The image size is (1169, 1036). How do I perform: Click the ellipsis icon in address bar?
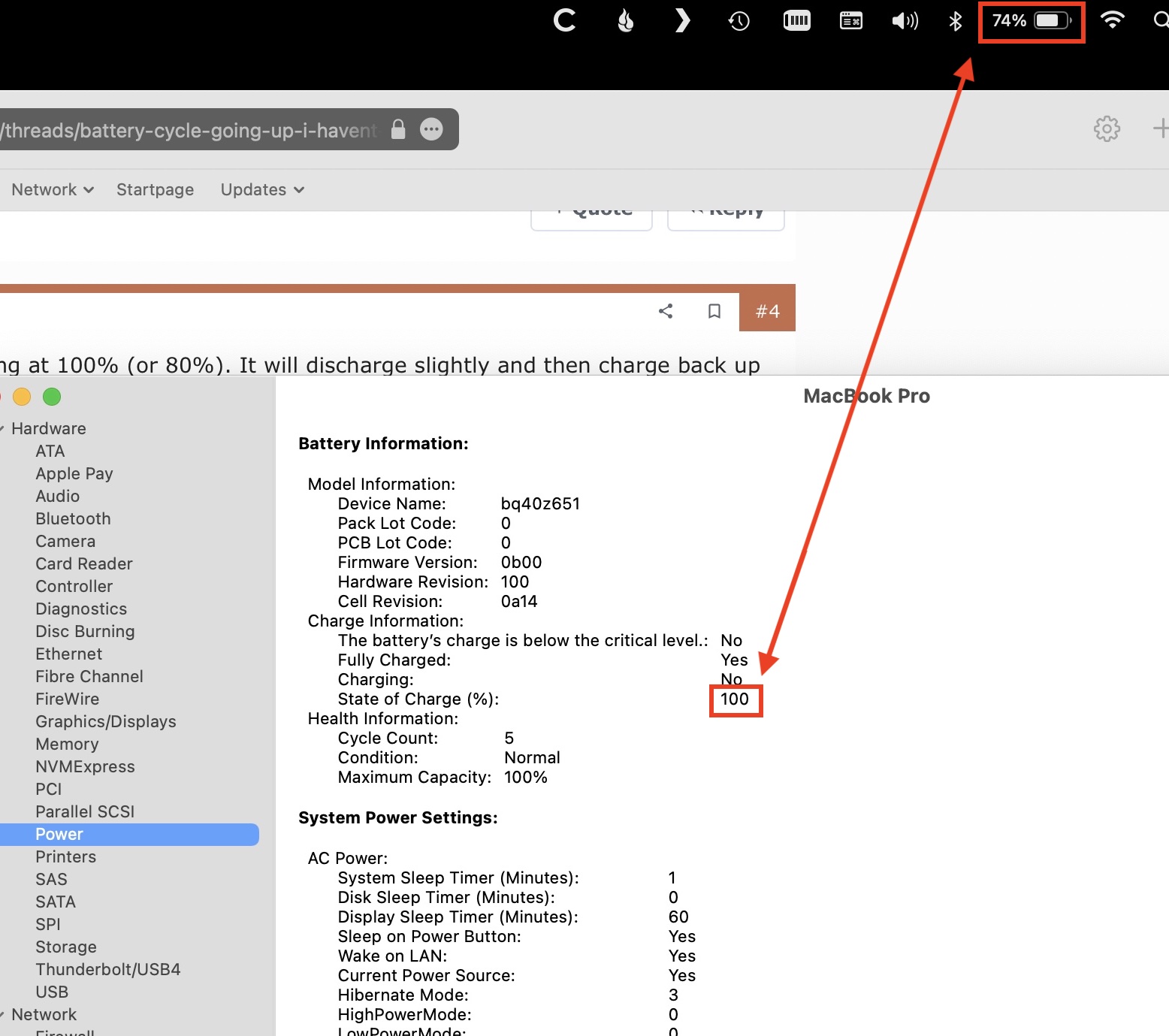(431, 129)
